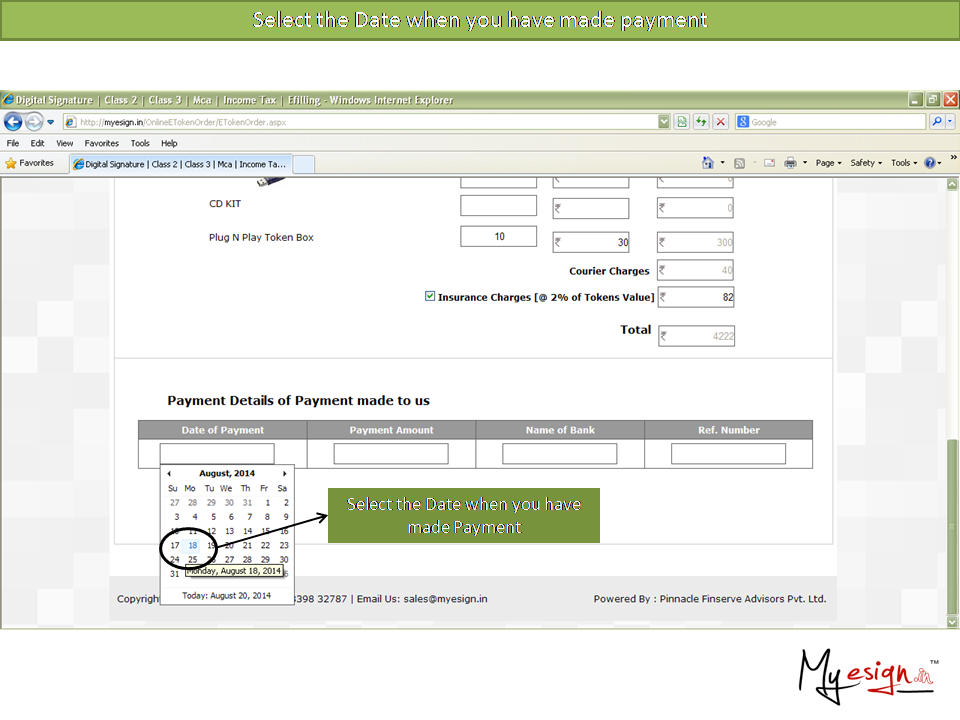Open the address bar history dropdown
Viewport: 960px width, 720px height.
pyautogui.click(x=664, y=122)
